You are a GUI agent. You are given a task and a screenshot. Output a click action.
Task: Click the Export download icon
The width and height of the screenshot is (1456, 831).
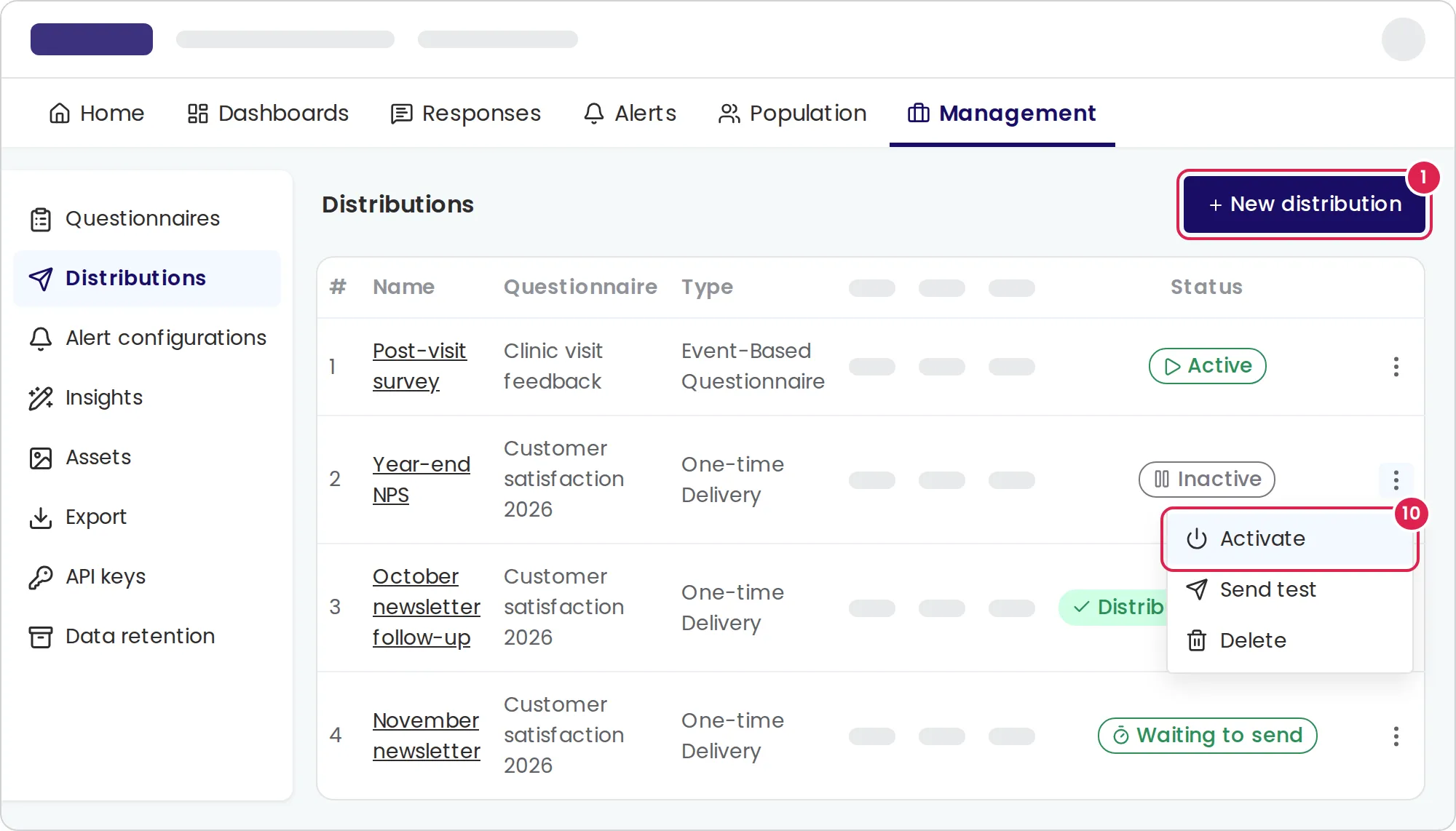pyautogui.click(x=41, y=517)
